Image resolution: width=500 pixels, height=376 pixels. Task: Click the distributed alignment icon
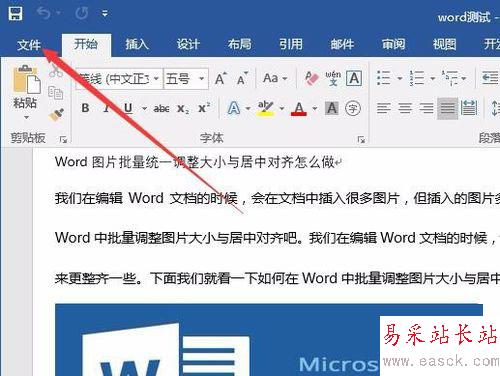click(469, 108)
